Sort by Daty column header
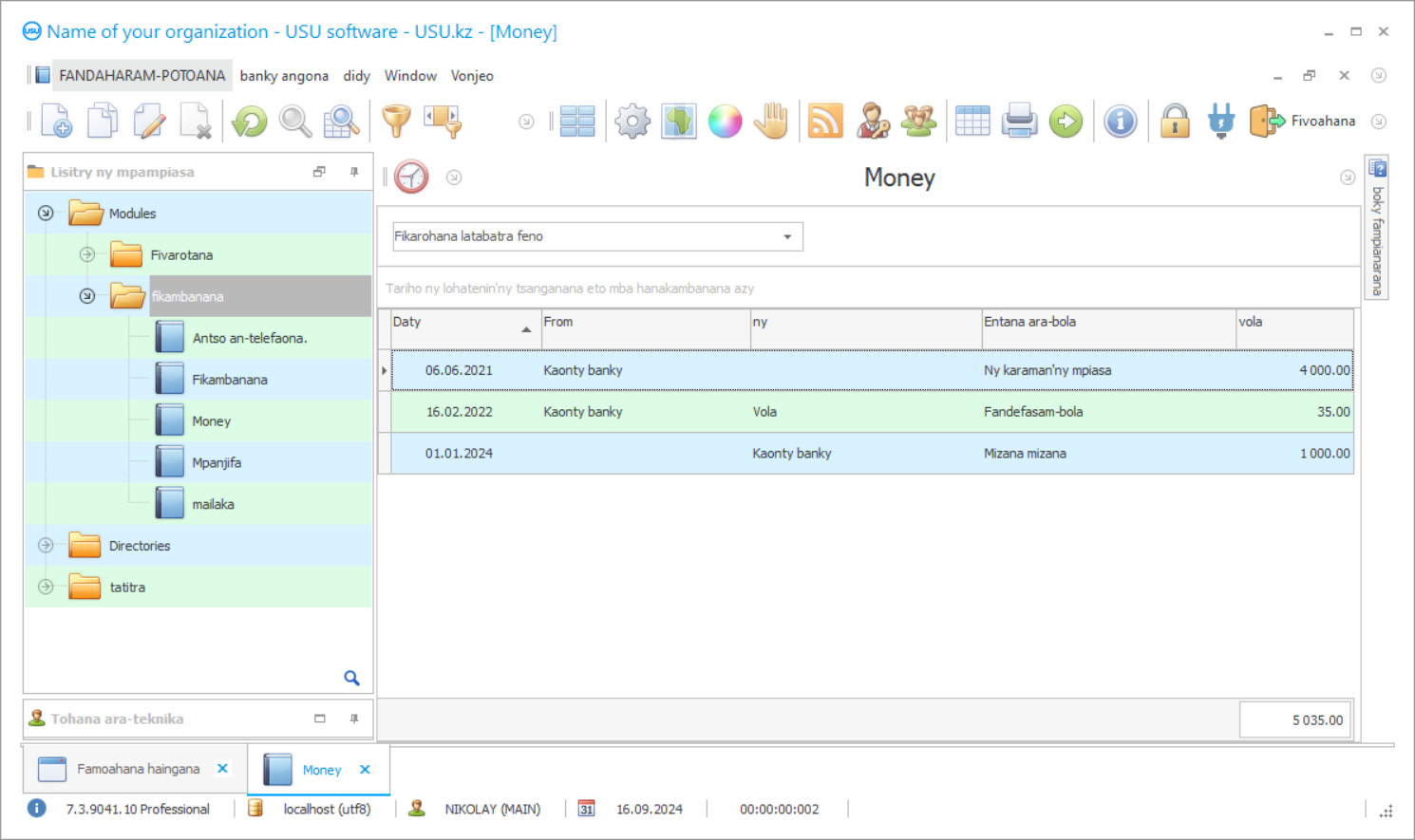Screen dimensions: 1415x840 point(465,329)
